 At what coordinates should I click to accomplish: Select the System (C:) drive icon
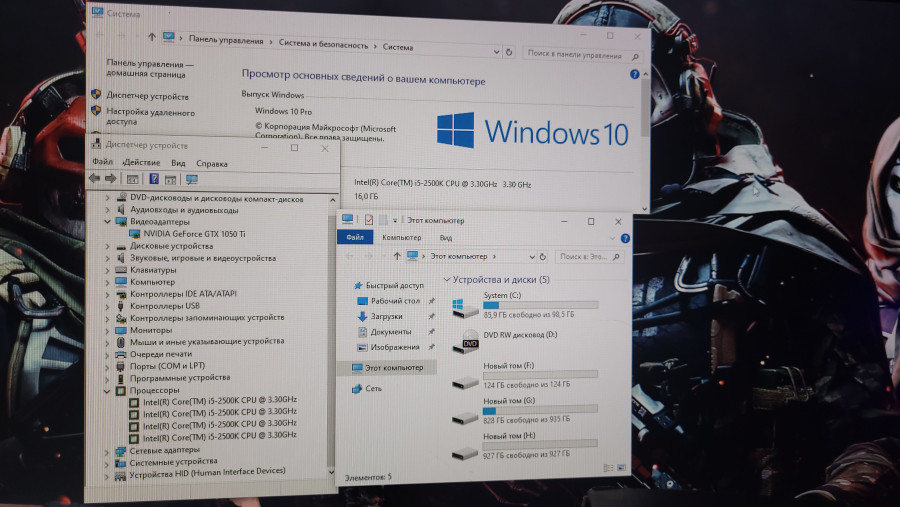coord(465,308)
